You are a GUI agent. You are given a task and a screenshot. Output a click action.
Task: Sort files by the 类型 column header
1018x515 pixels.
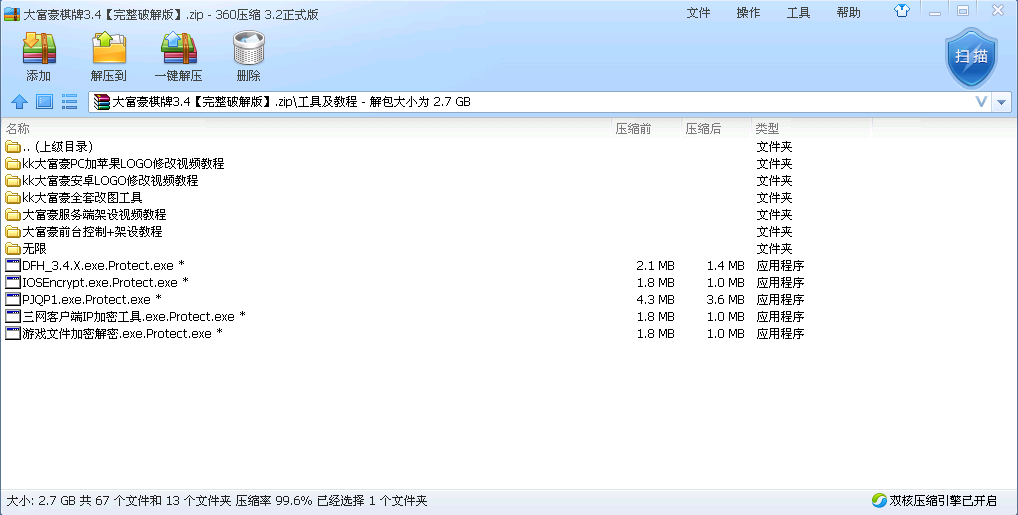tap(767, 129)
